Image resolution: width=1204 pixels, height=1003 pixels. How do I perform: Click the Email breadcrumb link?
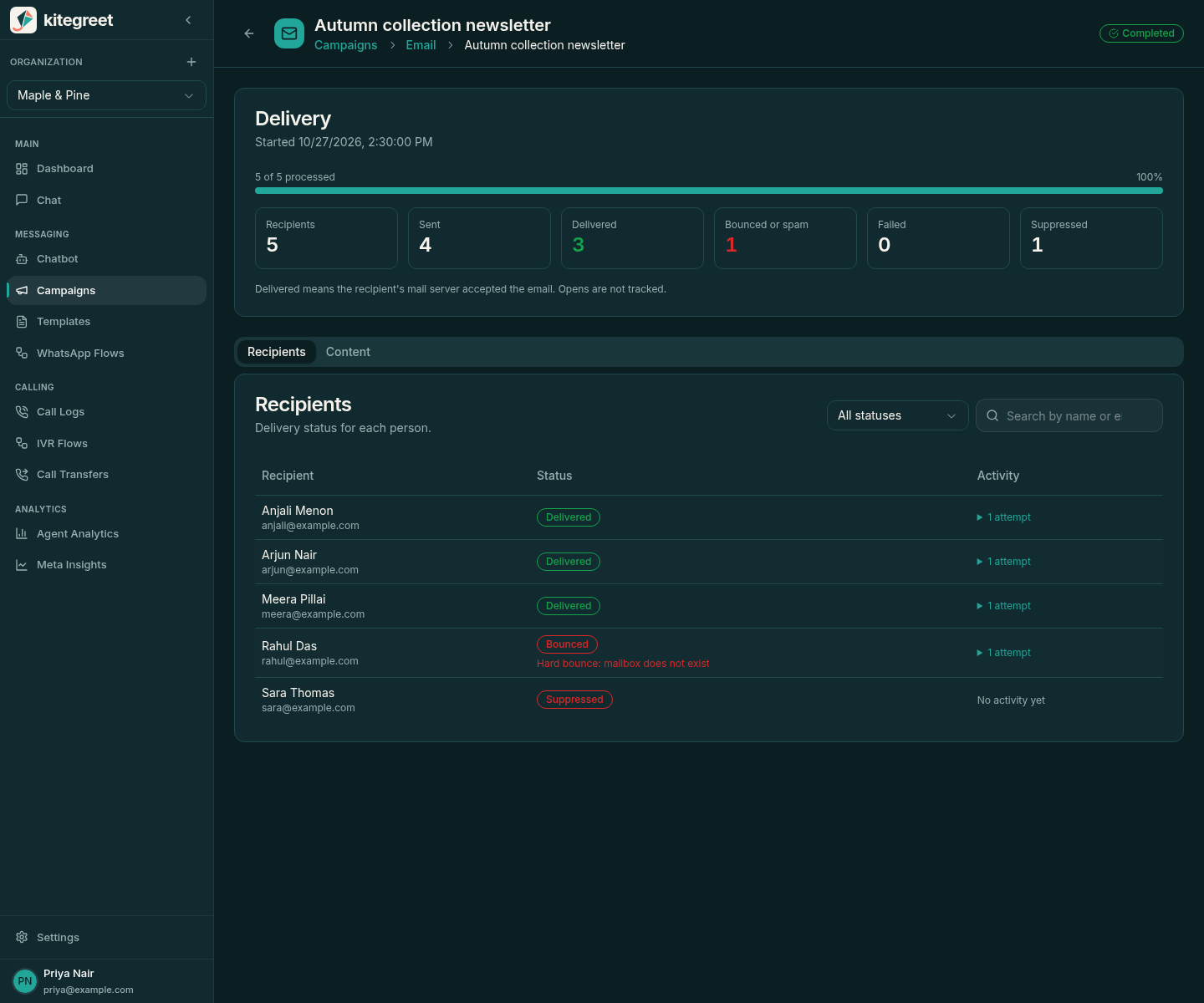[x=421, y=45]
